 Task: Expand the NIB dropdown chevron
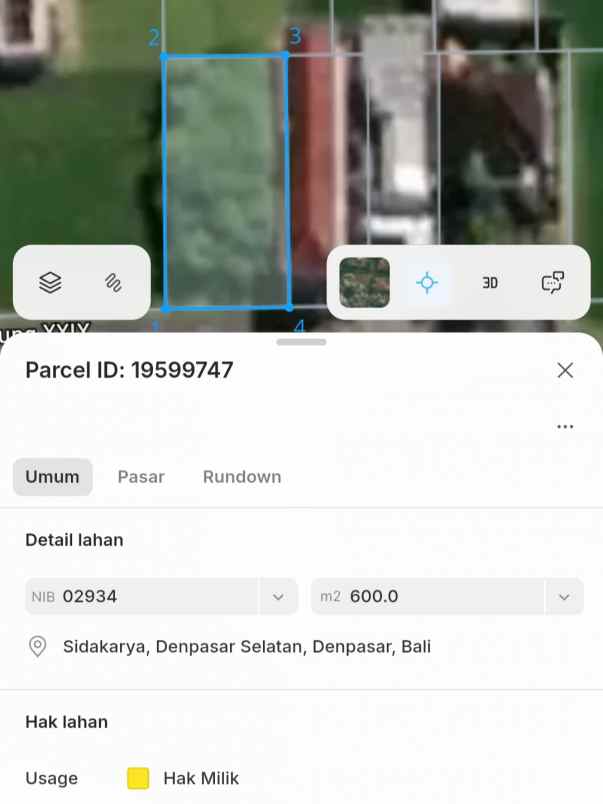278,597
